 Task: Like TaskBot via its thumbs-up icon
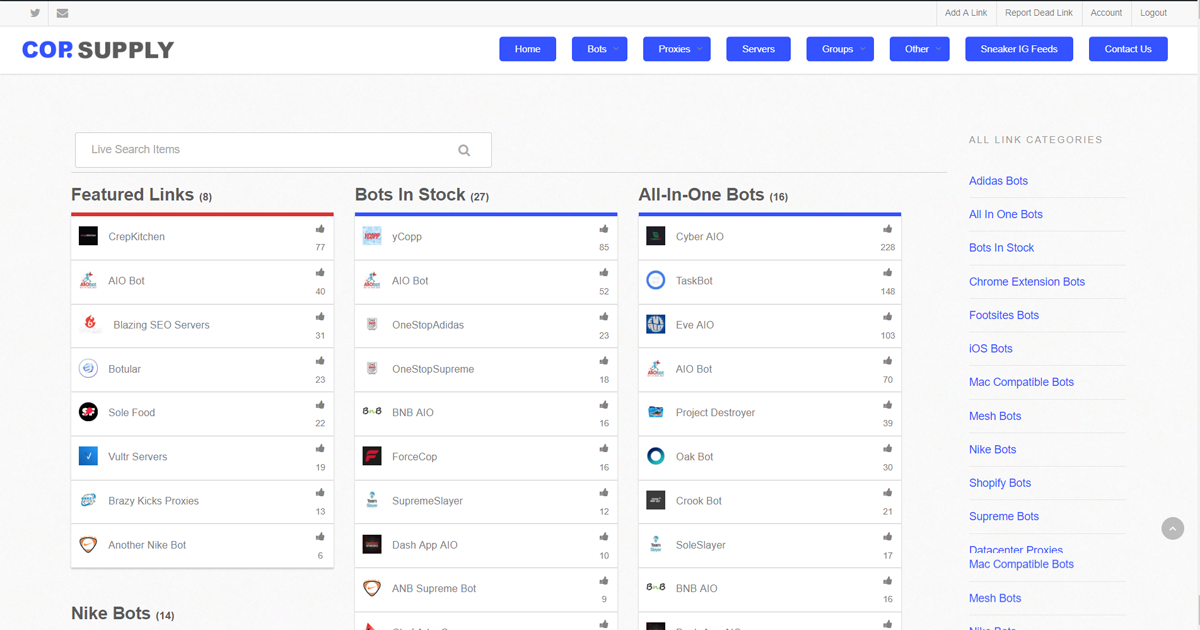(x=888, y=273)
